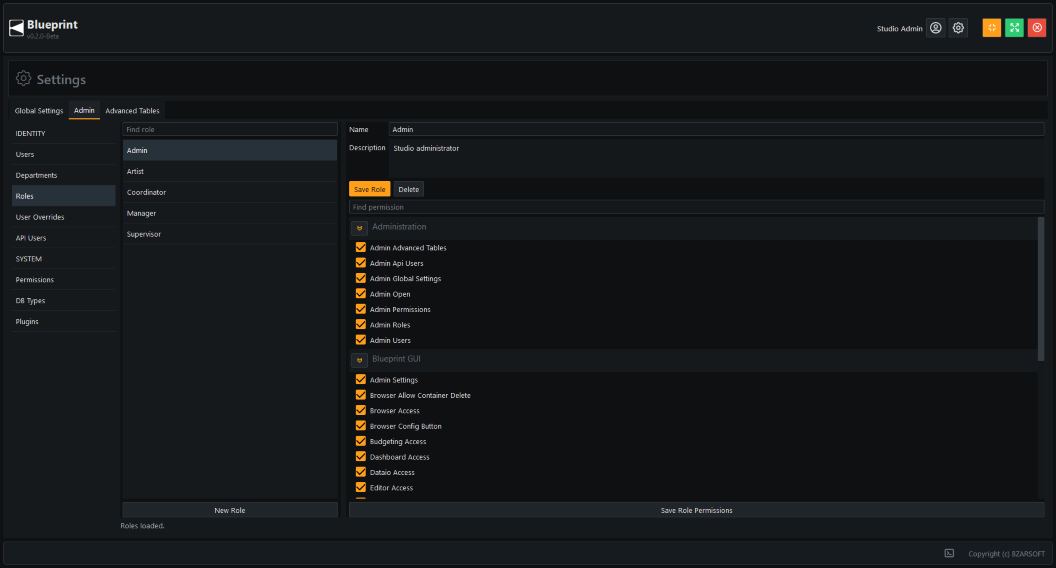Click the Blueprint logo icon
Viewport: 1056px width, 568px height.
tap(16, 28)
